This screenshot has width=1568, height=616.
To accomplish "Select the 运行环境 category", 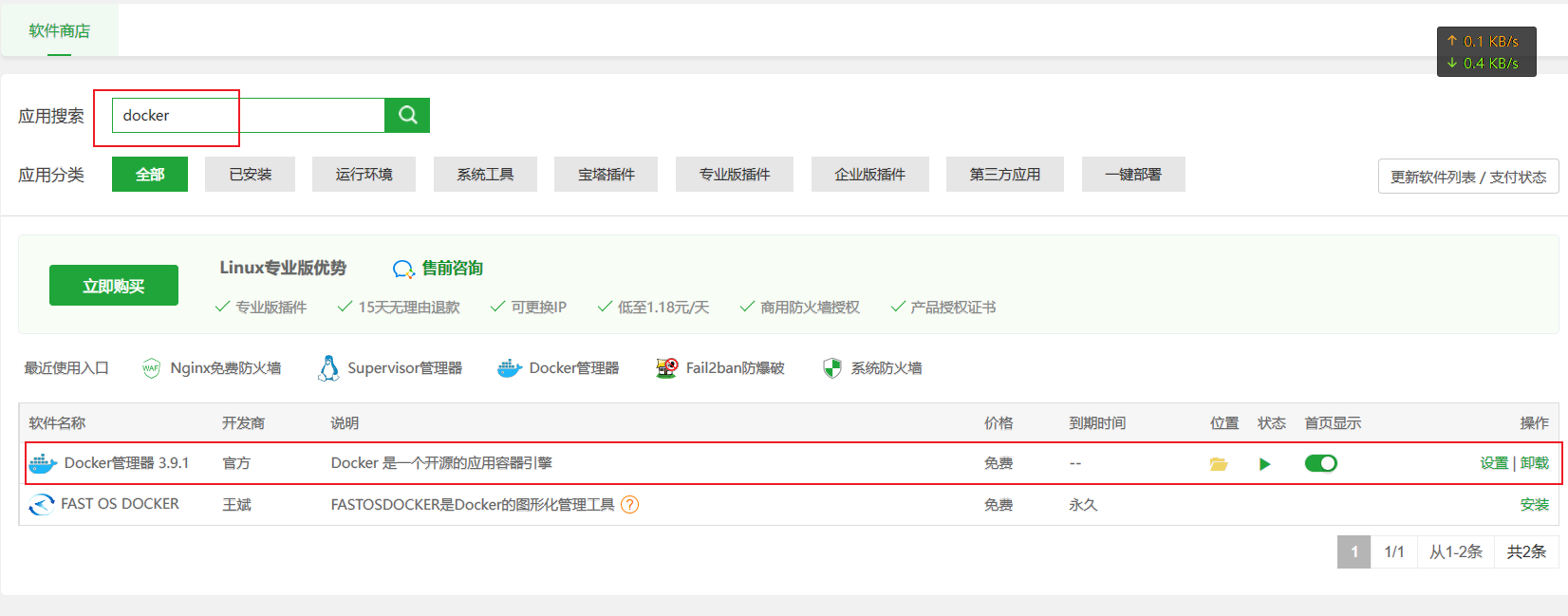I will 364,175.
